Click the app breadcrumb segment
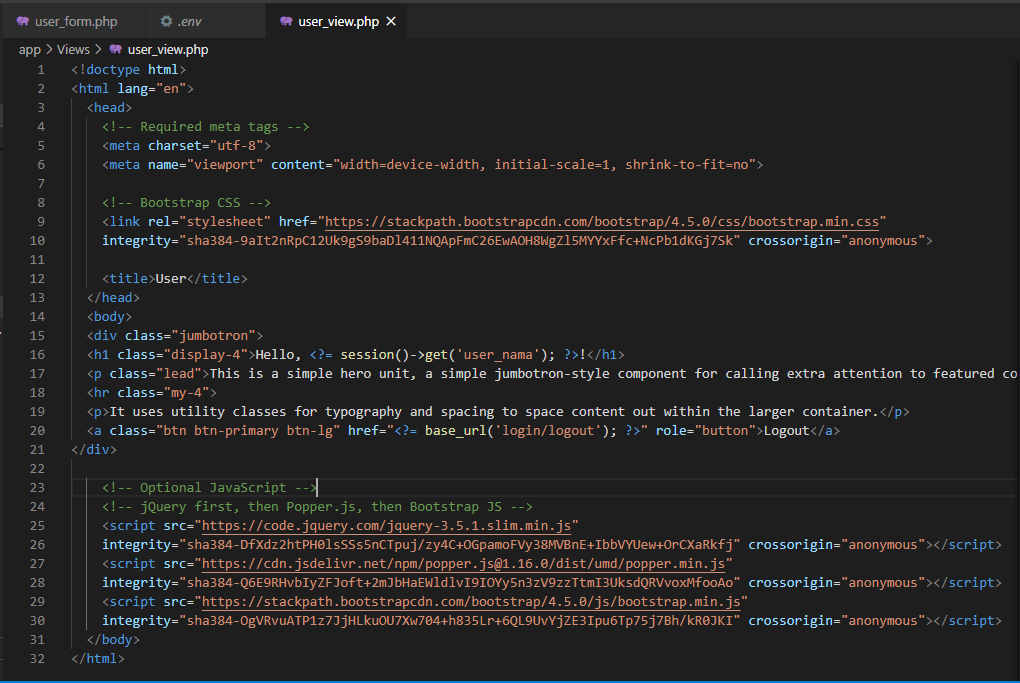1020x683 pixels. pos(29,49)
